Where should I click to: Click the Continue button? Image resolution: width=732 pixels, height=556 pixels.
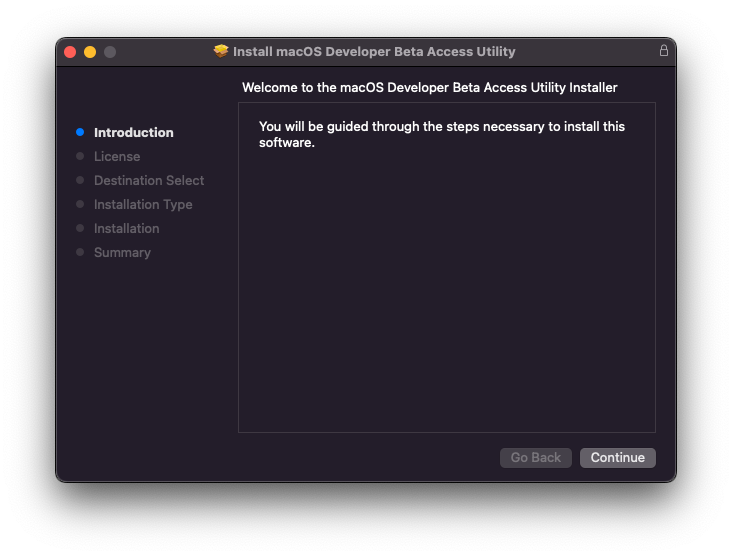[617, 457]
